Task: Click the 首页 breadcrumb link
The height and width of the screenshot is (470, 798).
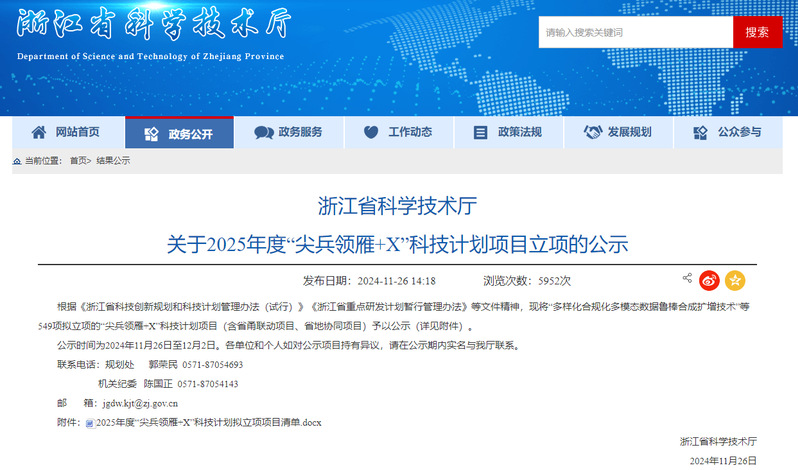Action: click(78, 161)
